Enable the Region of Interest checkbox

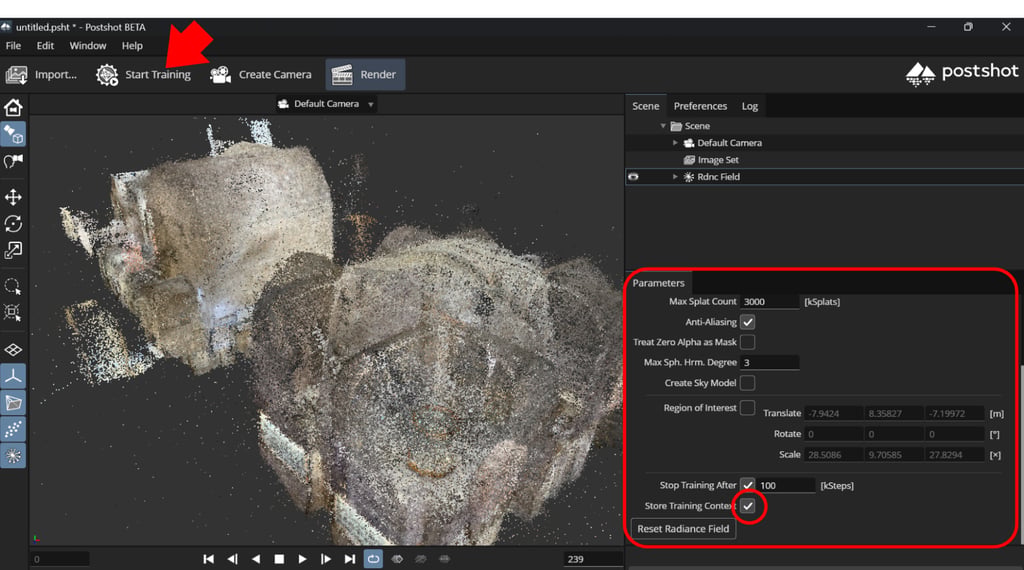[x=748, y=408]
